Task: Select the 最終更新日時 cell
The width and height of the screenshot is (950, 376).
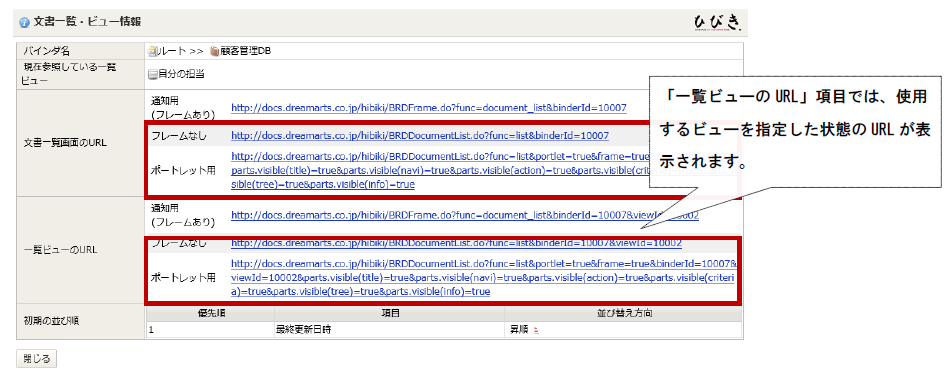Action: [x=389, y=331]
